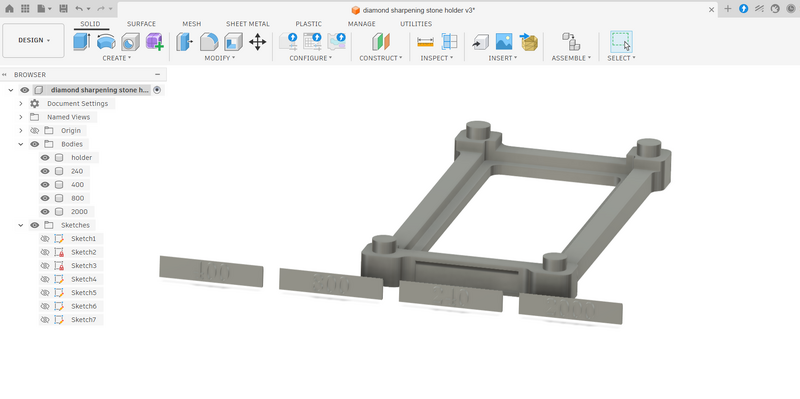The height and width of the screenshot is (399, 800).
Task: Click the Assemble joint icon
Action: click(x=571, y=41)
